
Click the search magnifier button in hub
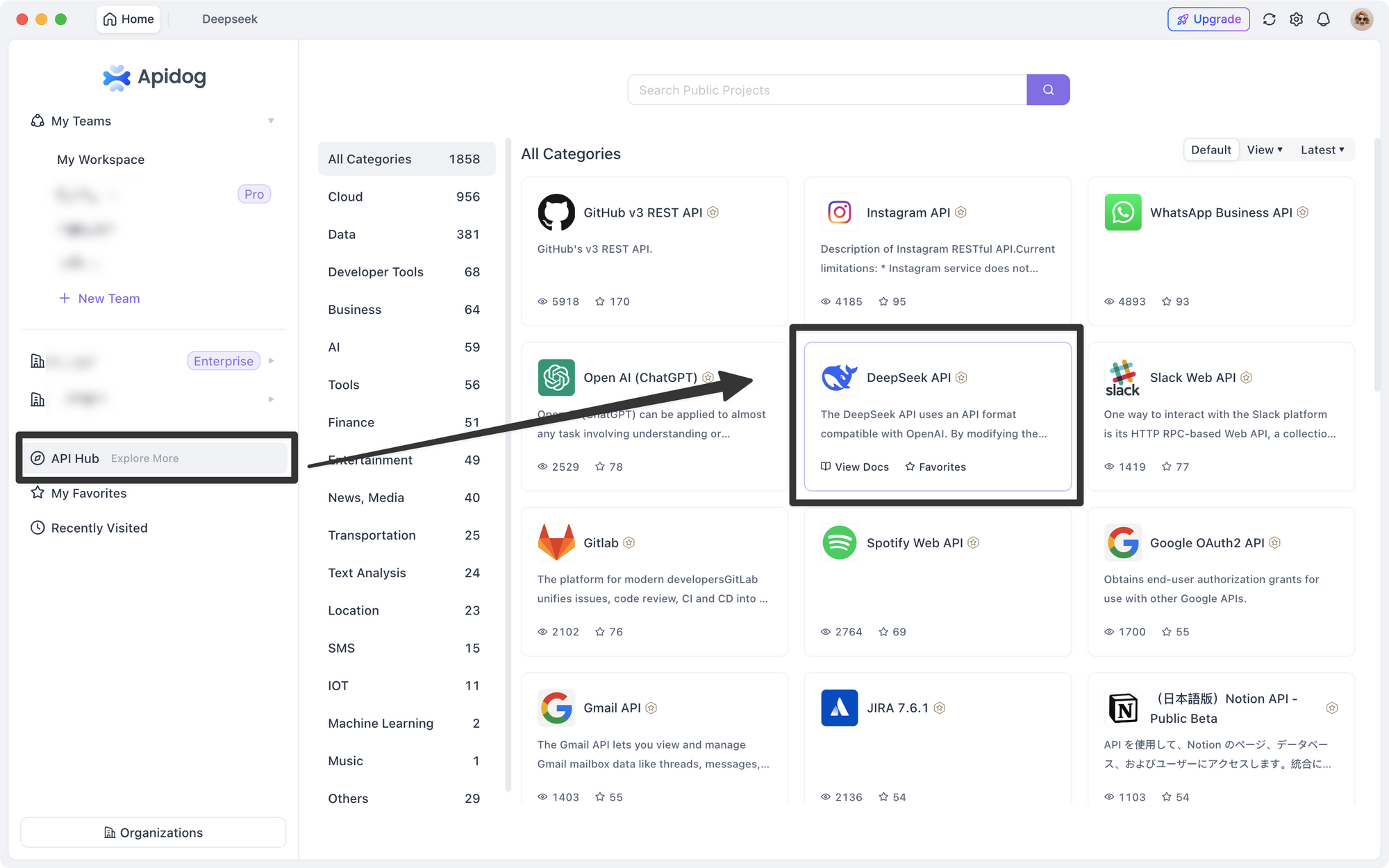click(1048, 90)
